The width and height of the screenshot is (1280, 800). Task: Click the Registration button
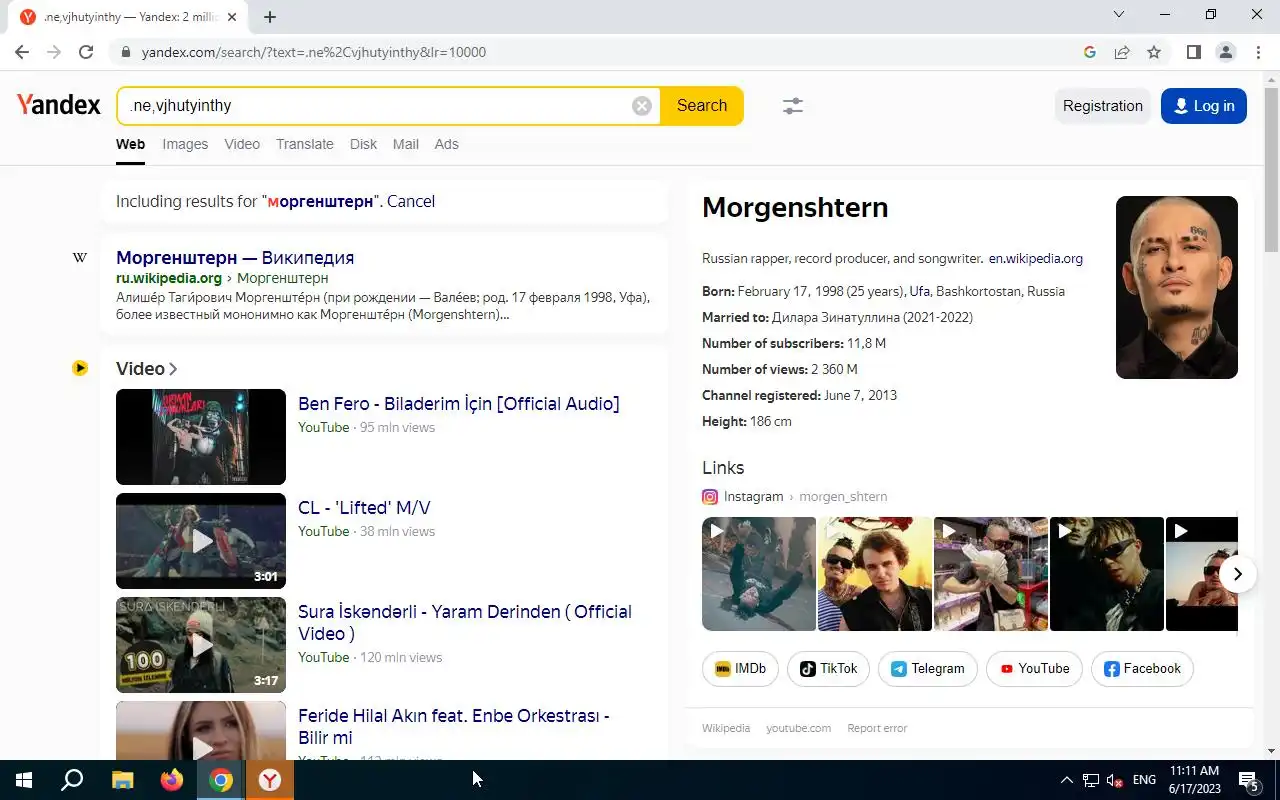point(1102,106)
